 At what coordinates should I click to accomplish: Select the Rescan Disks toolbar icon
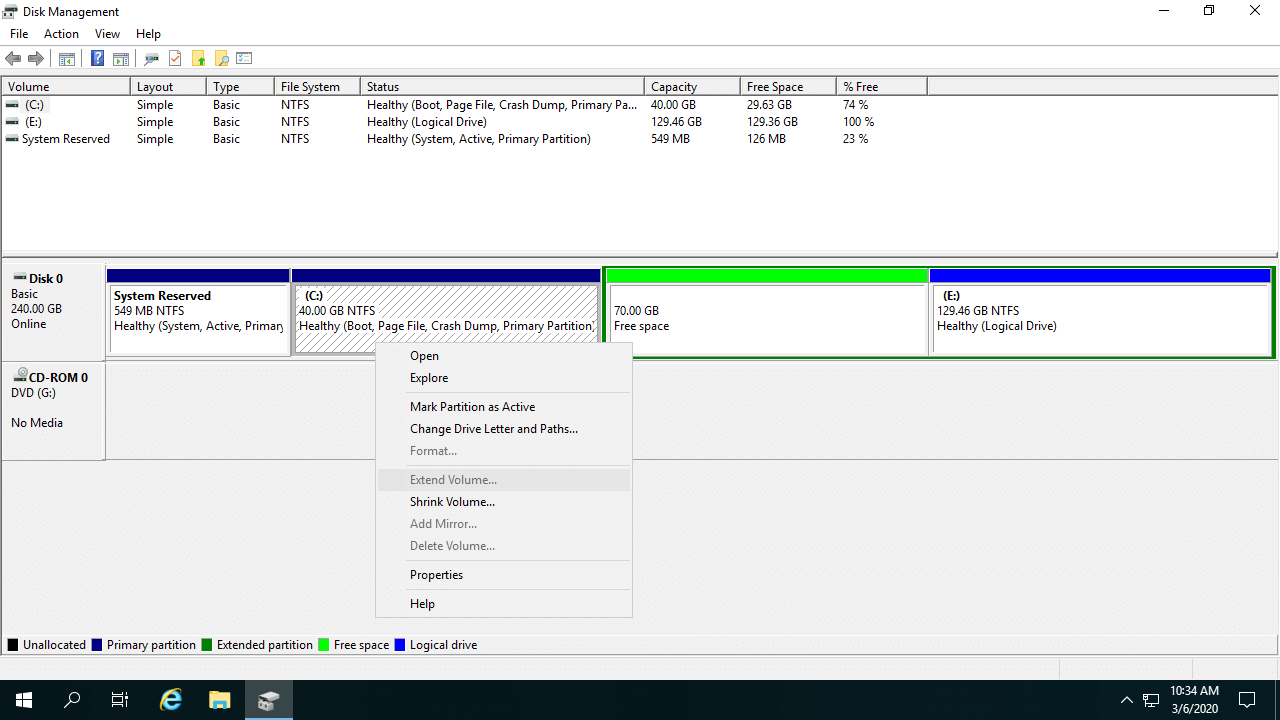(151, 58)
